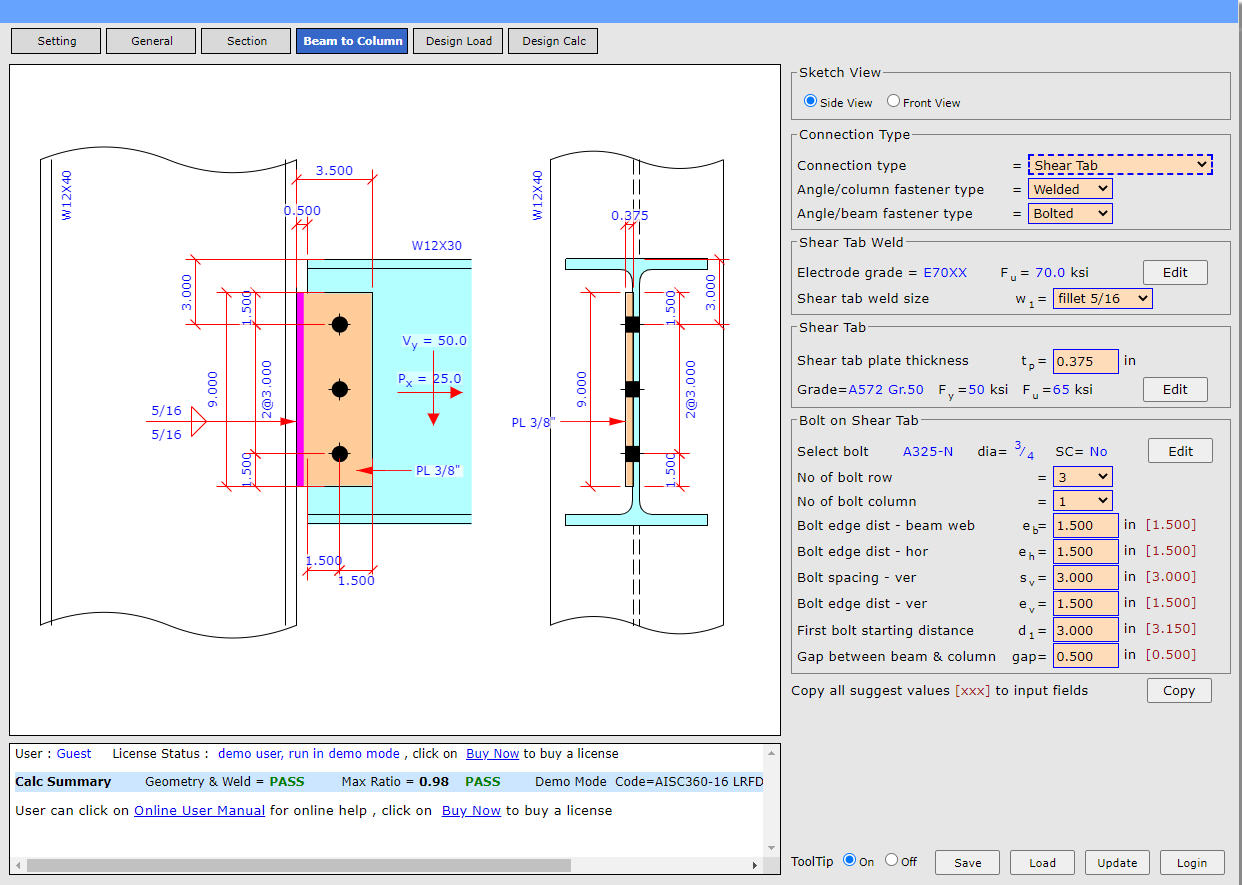Open the Online User Manual link
Screen dimensions: 1242x885
tap(199, 810)
